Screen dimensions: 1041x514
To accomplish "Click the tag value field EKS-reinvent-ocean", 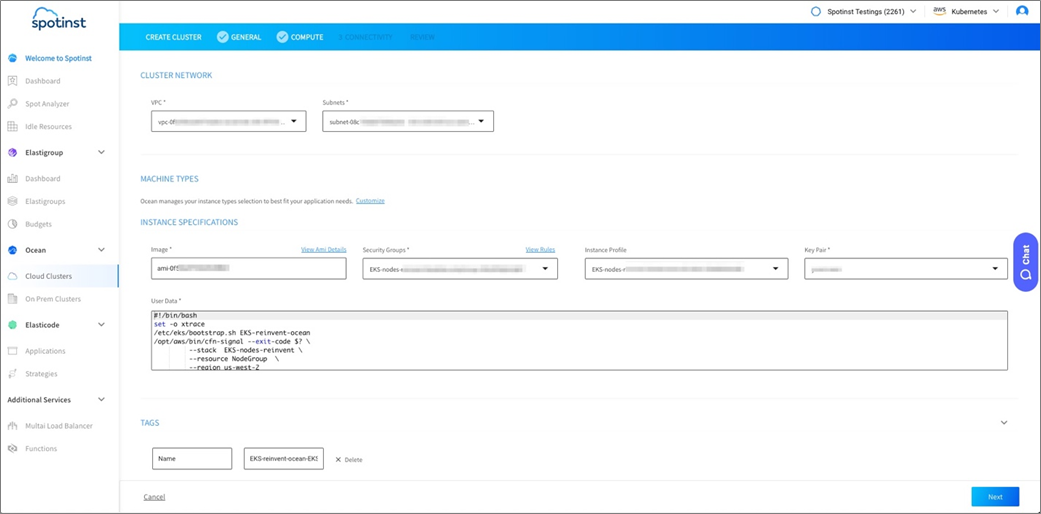I will 283,458.
